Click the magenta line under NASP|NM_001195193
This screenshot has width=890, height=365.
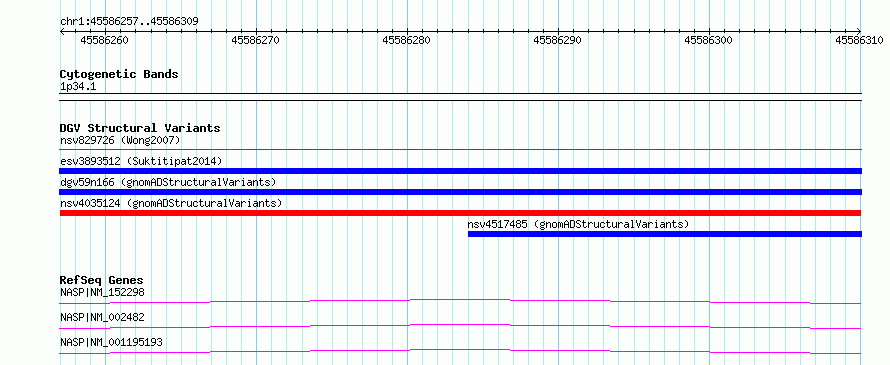460,351
